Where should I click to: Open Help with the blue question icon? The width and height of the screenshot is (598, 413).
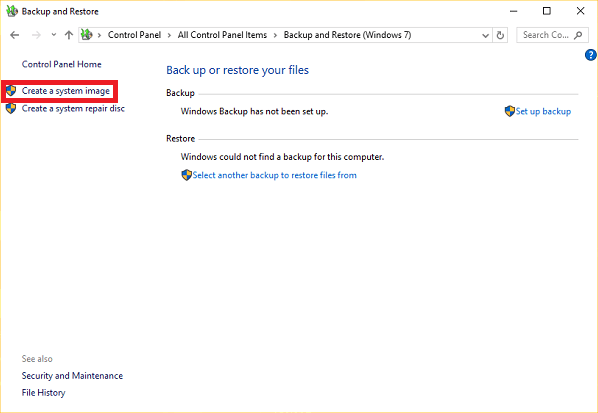point(590,55)
